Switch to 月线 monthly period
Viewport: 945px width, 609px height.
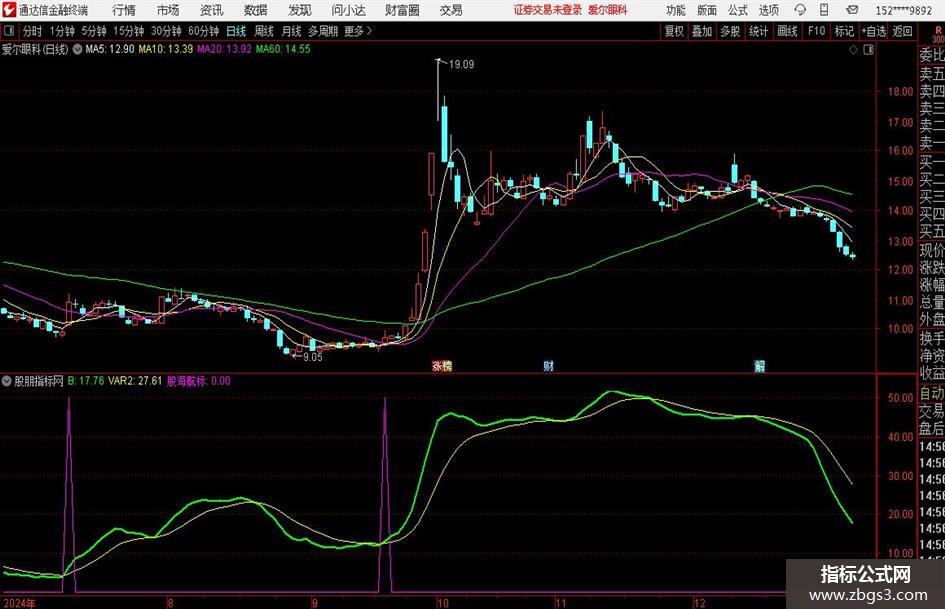click(x=292, y=31)
